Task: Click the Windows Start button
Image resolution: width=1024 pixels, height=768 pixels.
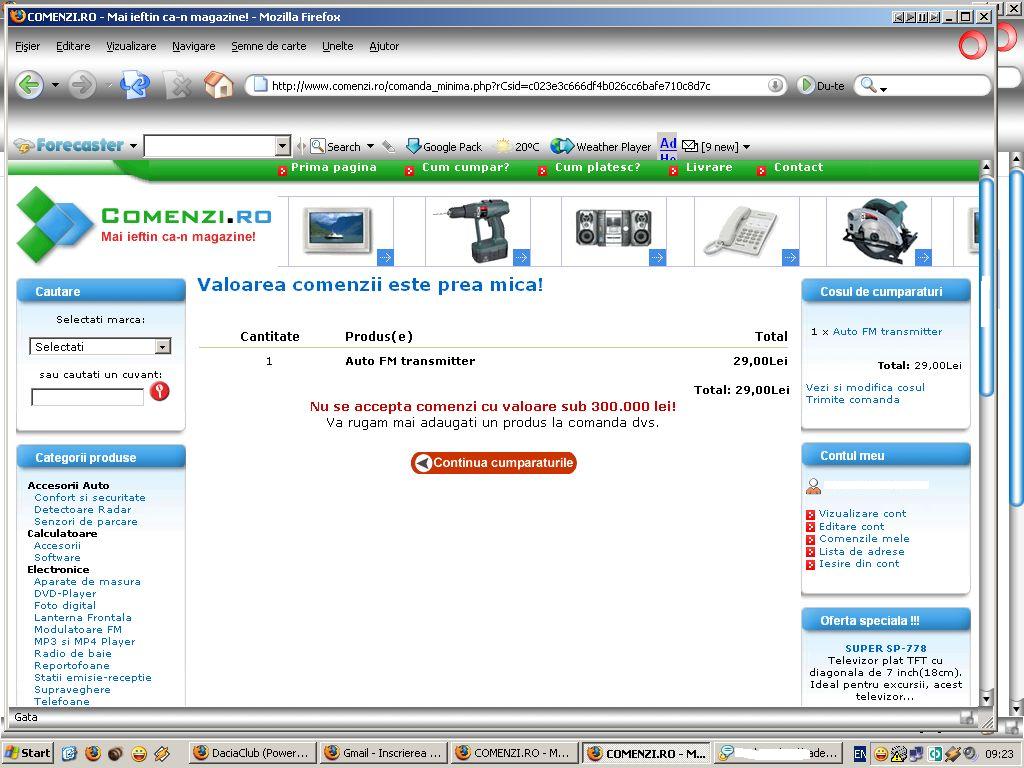Action: click(x=27, y=753)
